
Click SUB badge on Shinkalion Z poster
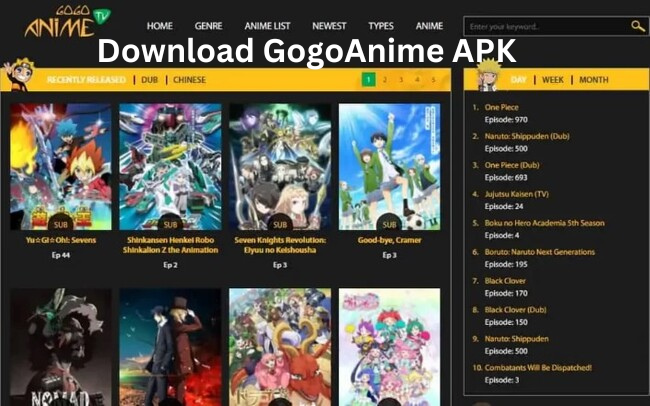(170, 224)
